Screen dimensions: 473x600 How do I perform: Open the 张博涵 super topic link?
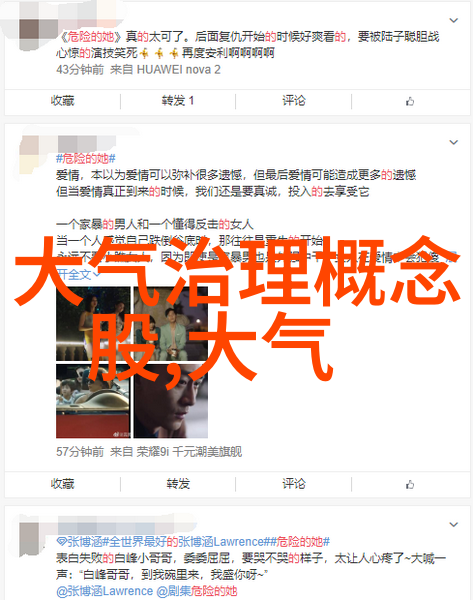pos(79,542)
